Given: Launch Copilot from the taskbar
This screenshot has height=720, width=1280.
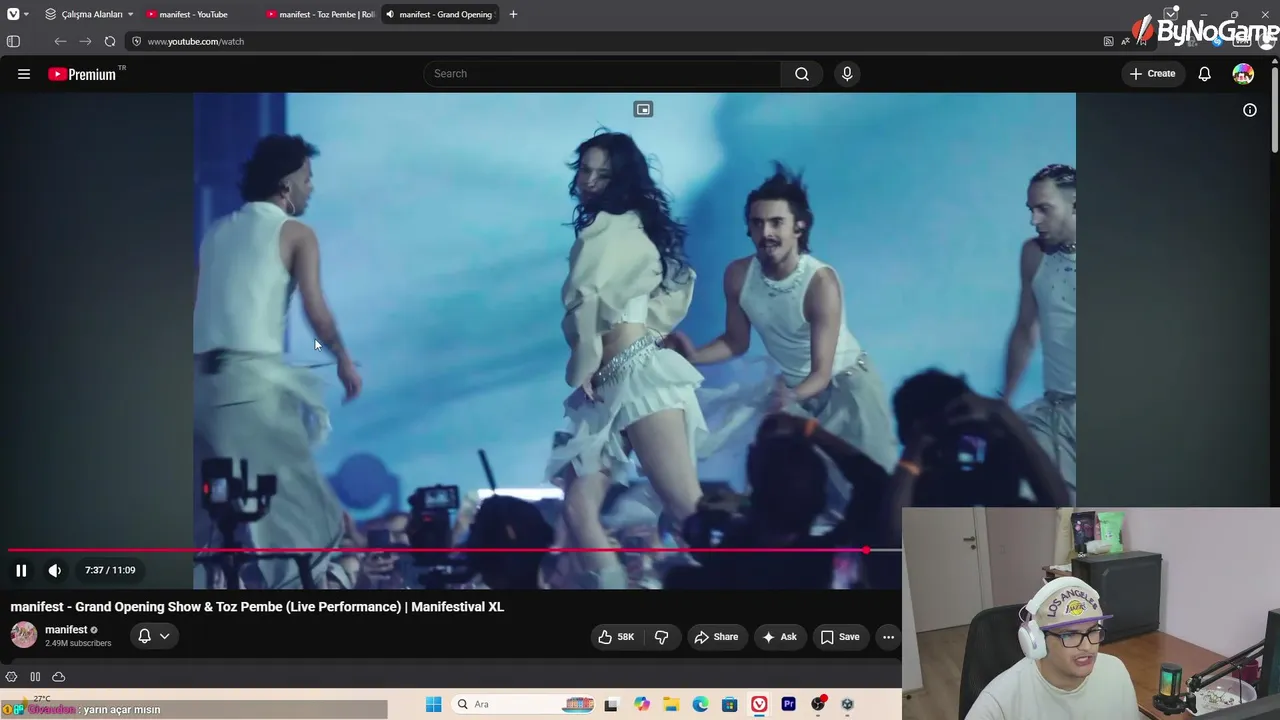Looking at the screenshot, I should pyautogui.click(x=642, y=704).
